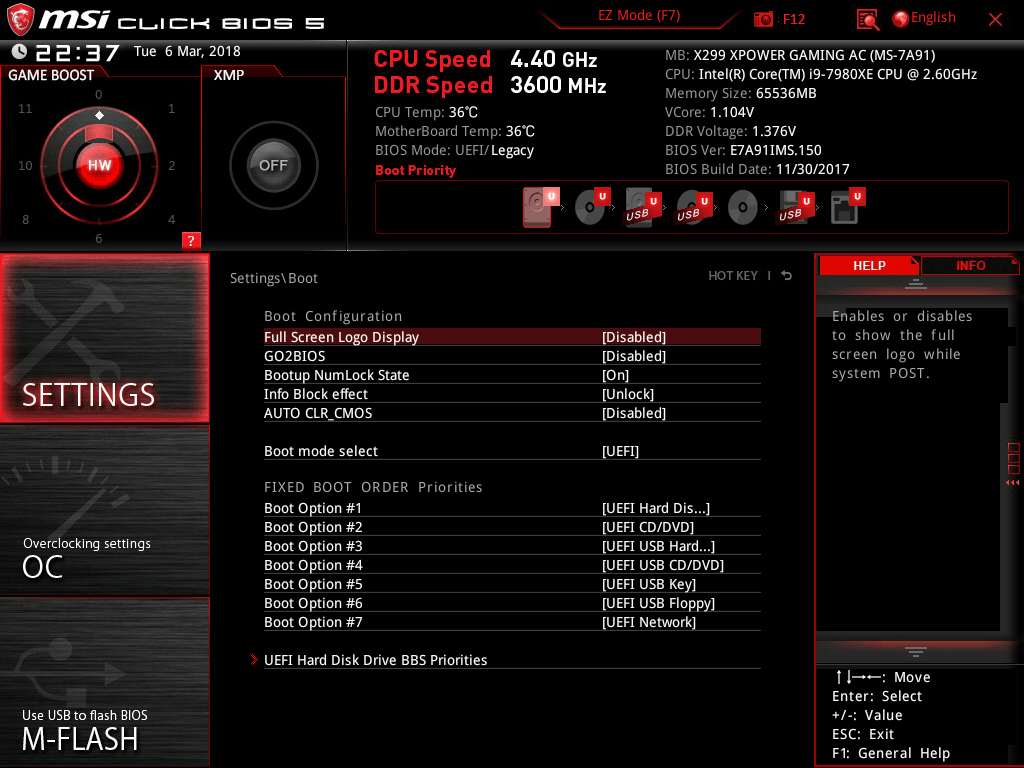Click the date Tue 6 Mar, 2018

pos(187,51)
